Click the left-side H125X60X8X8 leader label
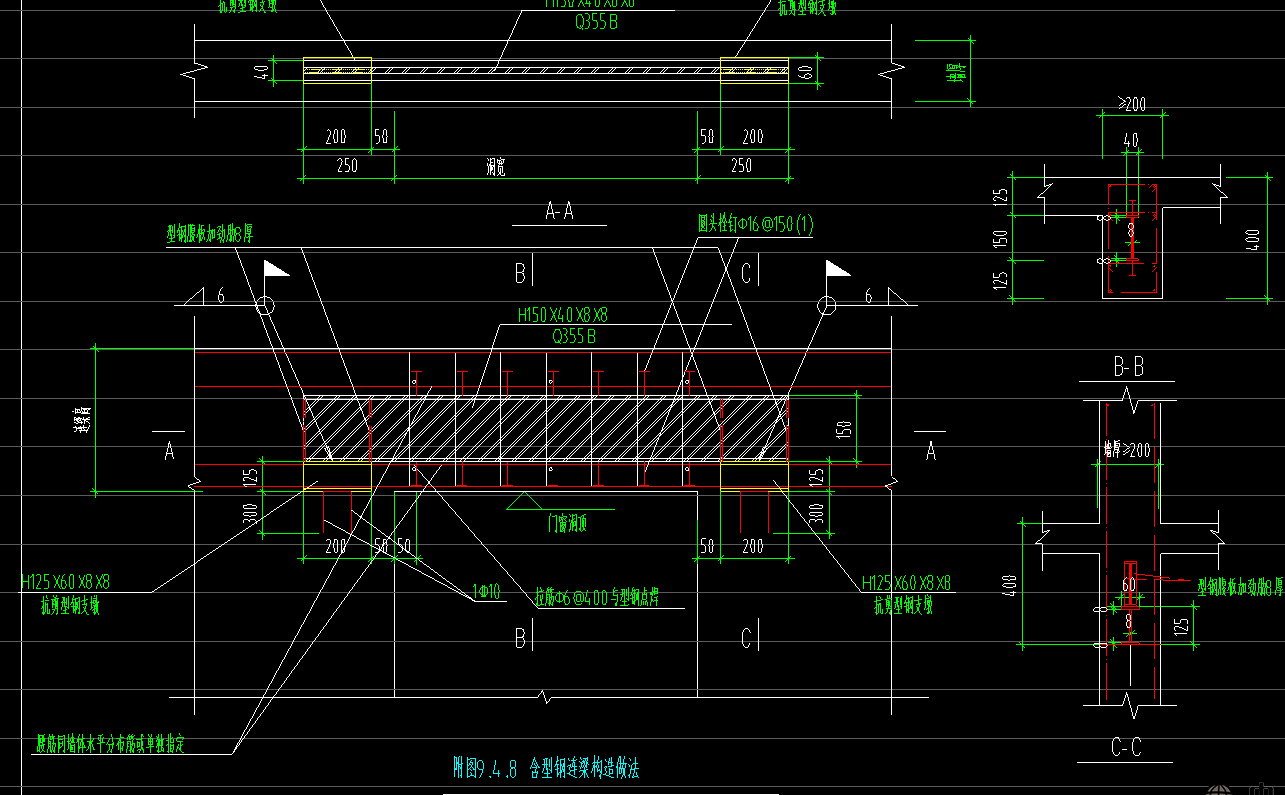 click(x=65, y=581)
